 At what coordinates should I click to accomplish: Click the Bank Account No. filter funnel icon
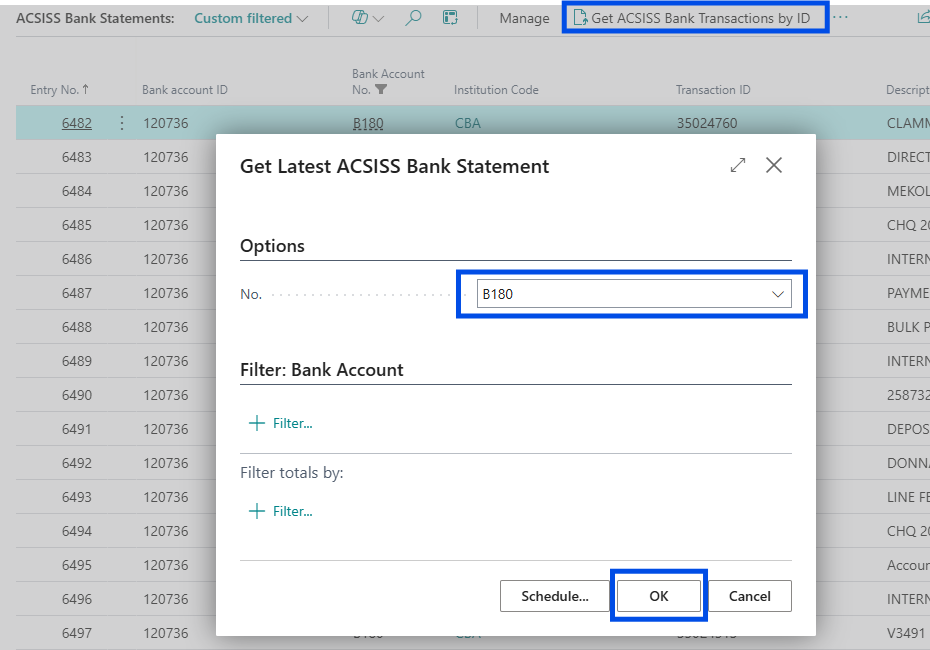(x=381, y=90)
